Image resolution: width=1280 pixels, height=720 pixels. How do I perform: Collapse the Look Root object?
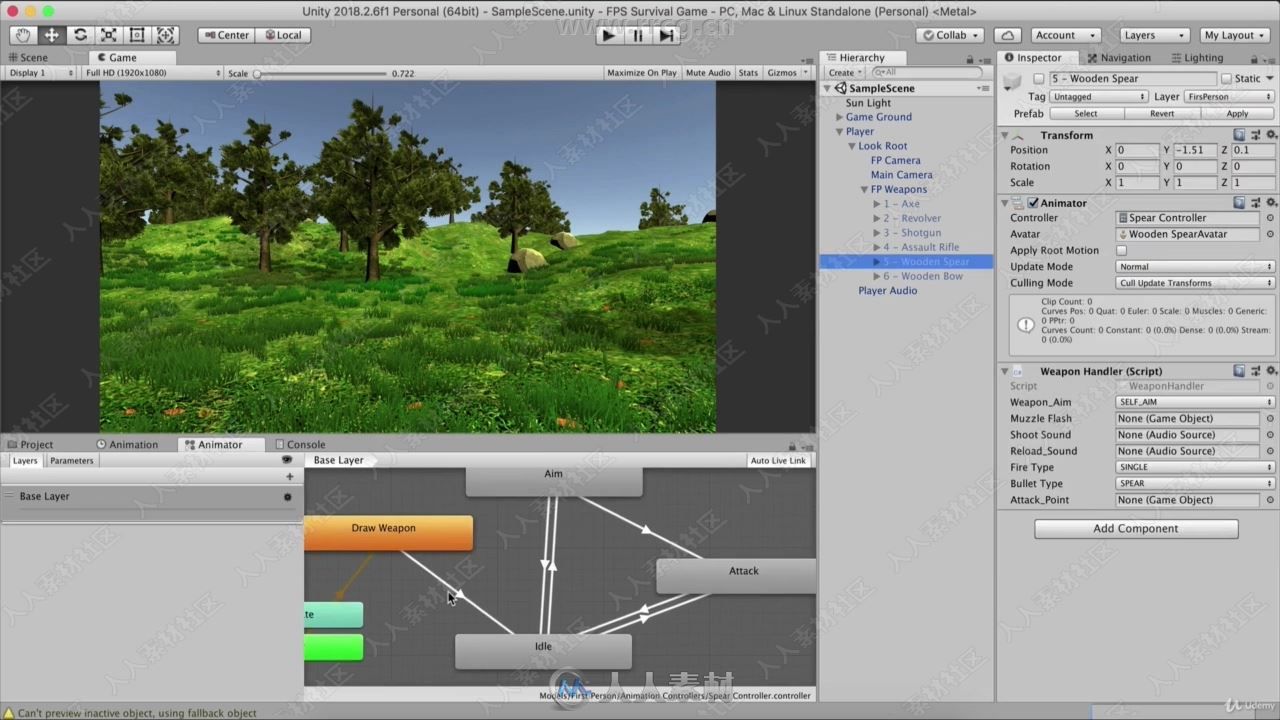(x=852, y=146)
